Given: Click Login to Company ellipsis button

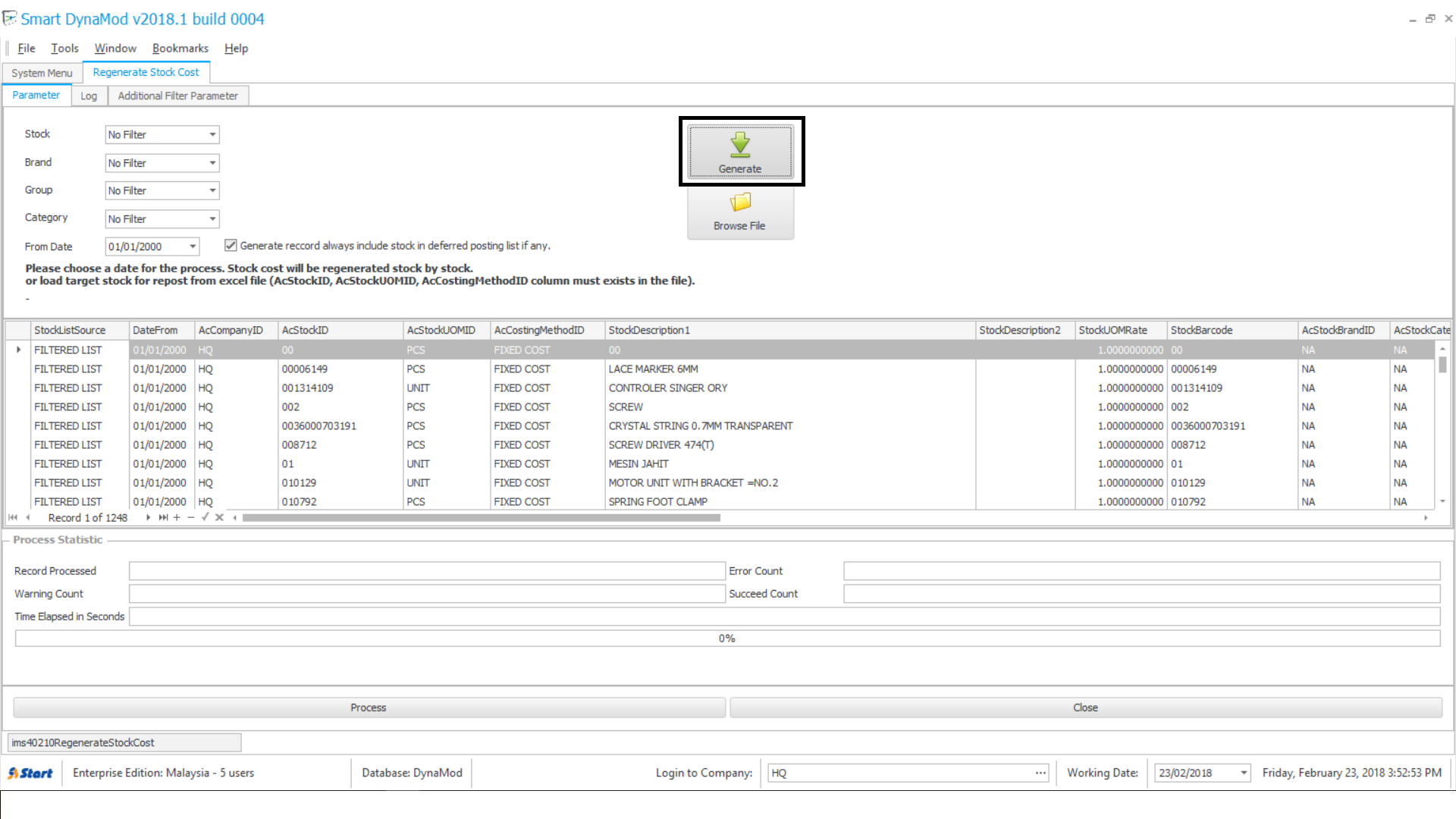Looking at the screenshot, I should (1040, 773).
